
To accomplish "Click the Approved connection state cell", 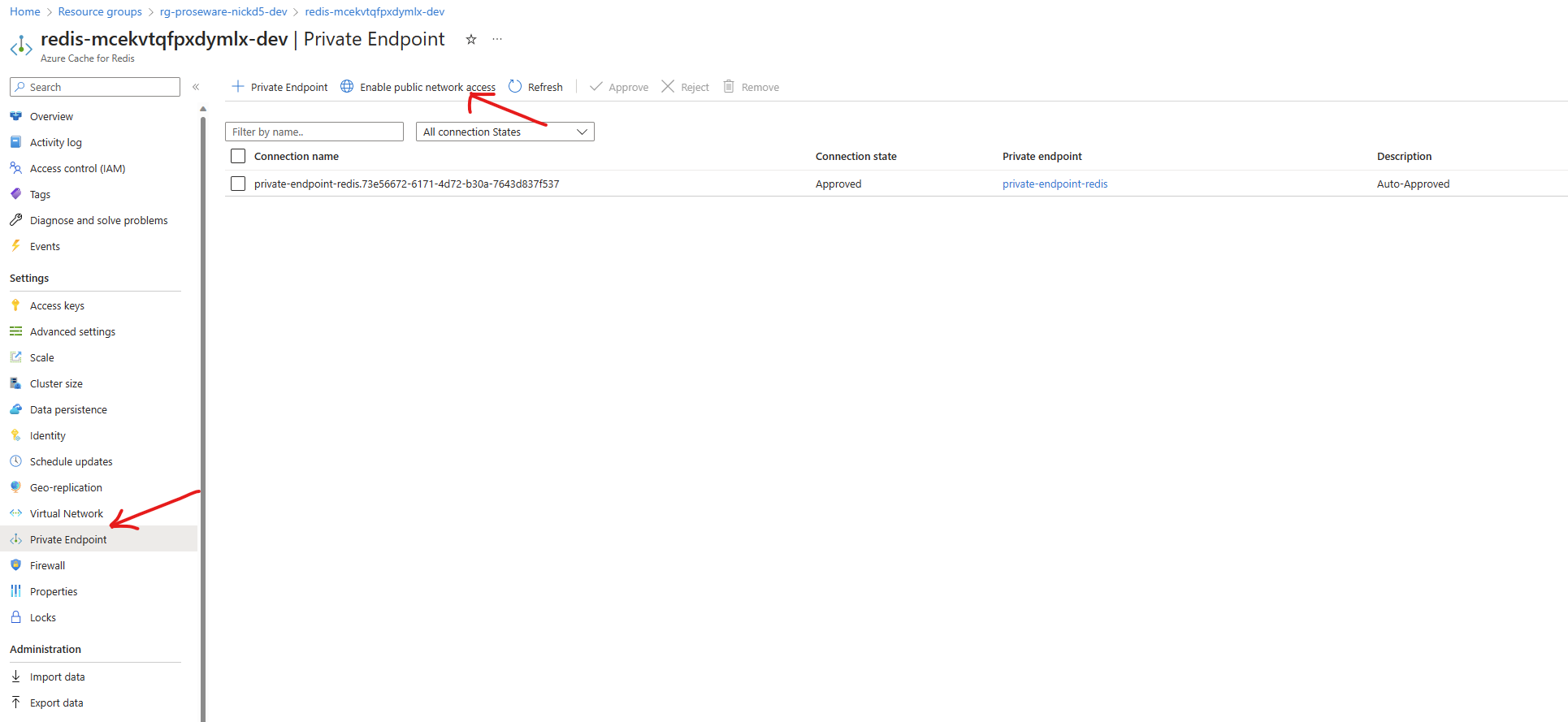I will [838, 184].
